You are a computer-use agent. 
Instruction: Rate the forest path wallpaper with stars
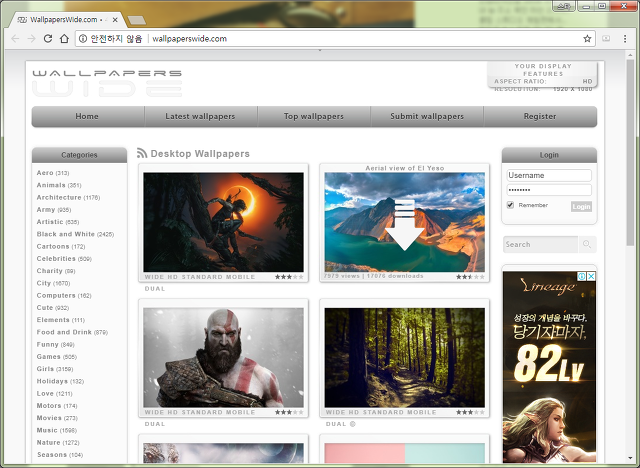[470, 412]
